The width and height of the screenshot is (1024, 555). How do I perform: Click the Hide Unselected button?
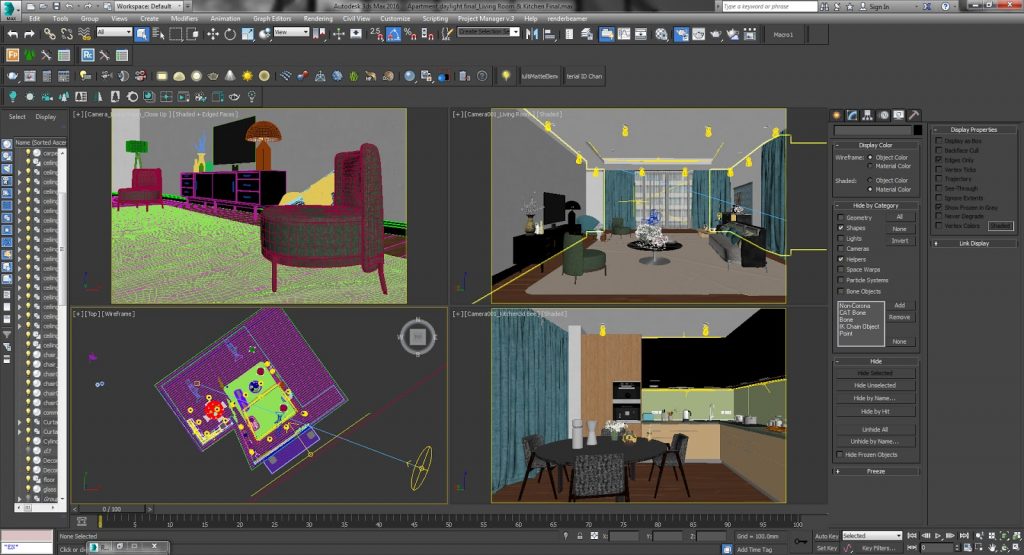[x=875, y=385]
